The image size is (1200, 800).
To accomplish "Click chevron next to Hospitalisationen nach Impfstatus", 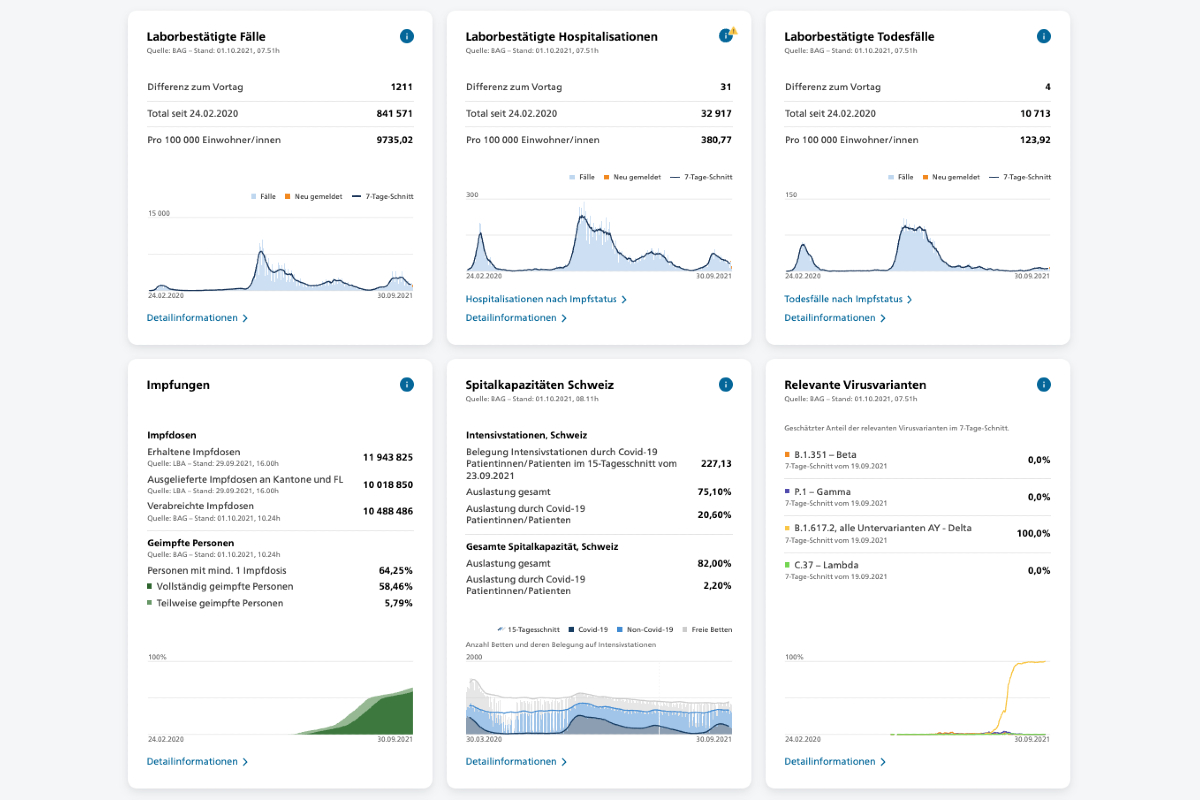I will point(624,299).
